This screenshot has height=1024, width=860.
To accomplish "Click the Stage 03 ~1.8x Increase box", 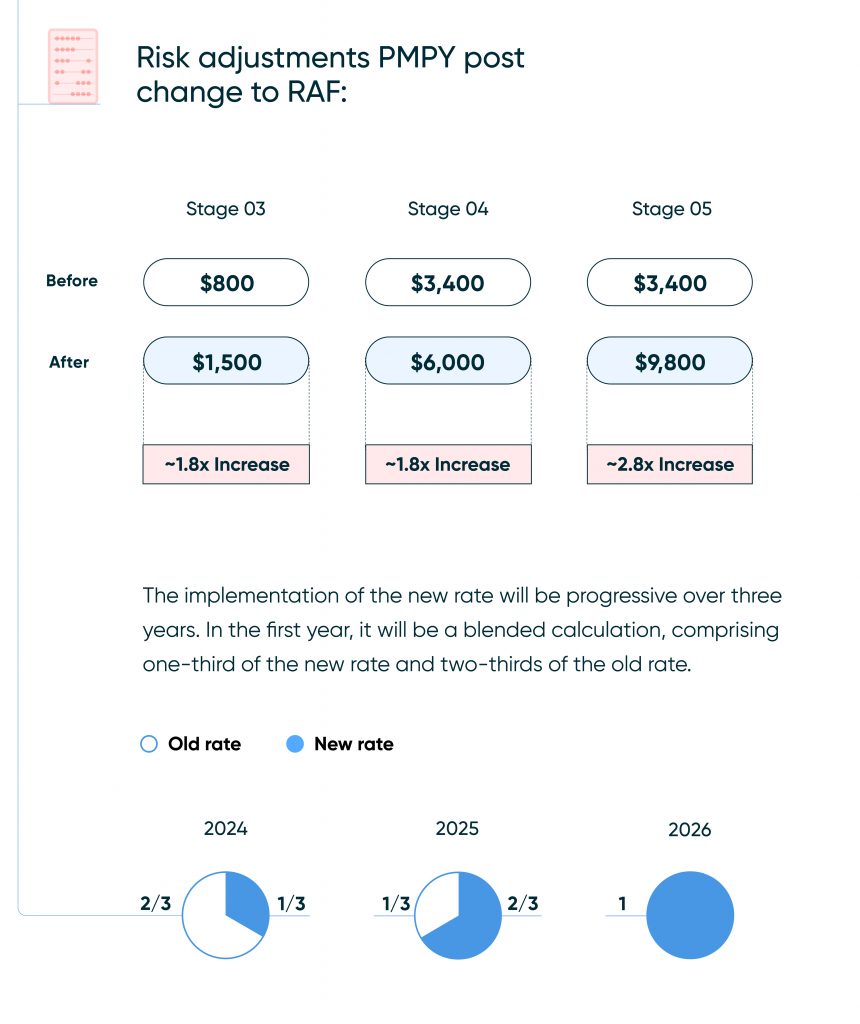I will coord(226,464).
